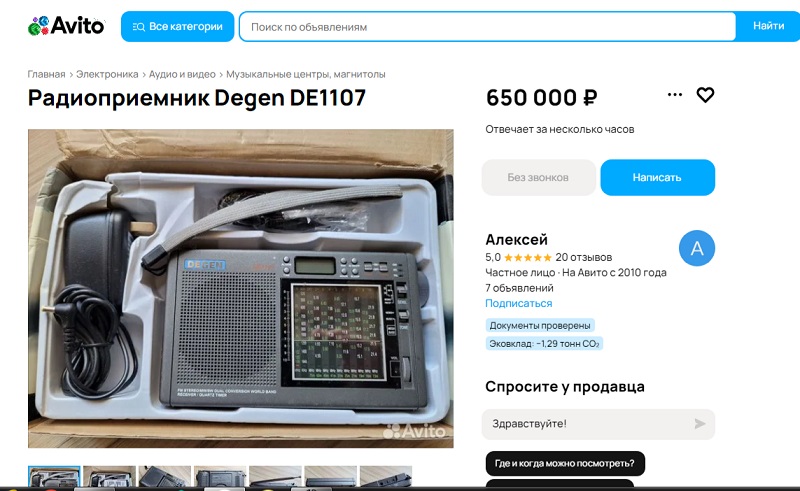Open the Электроника breadcrumb
800x491 pixels.
tap(107, 74)
